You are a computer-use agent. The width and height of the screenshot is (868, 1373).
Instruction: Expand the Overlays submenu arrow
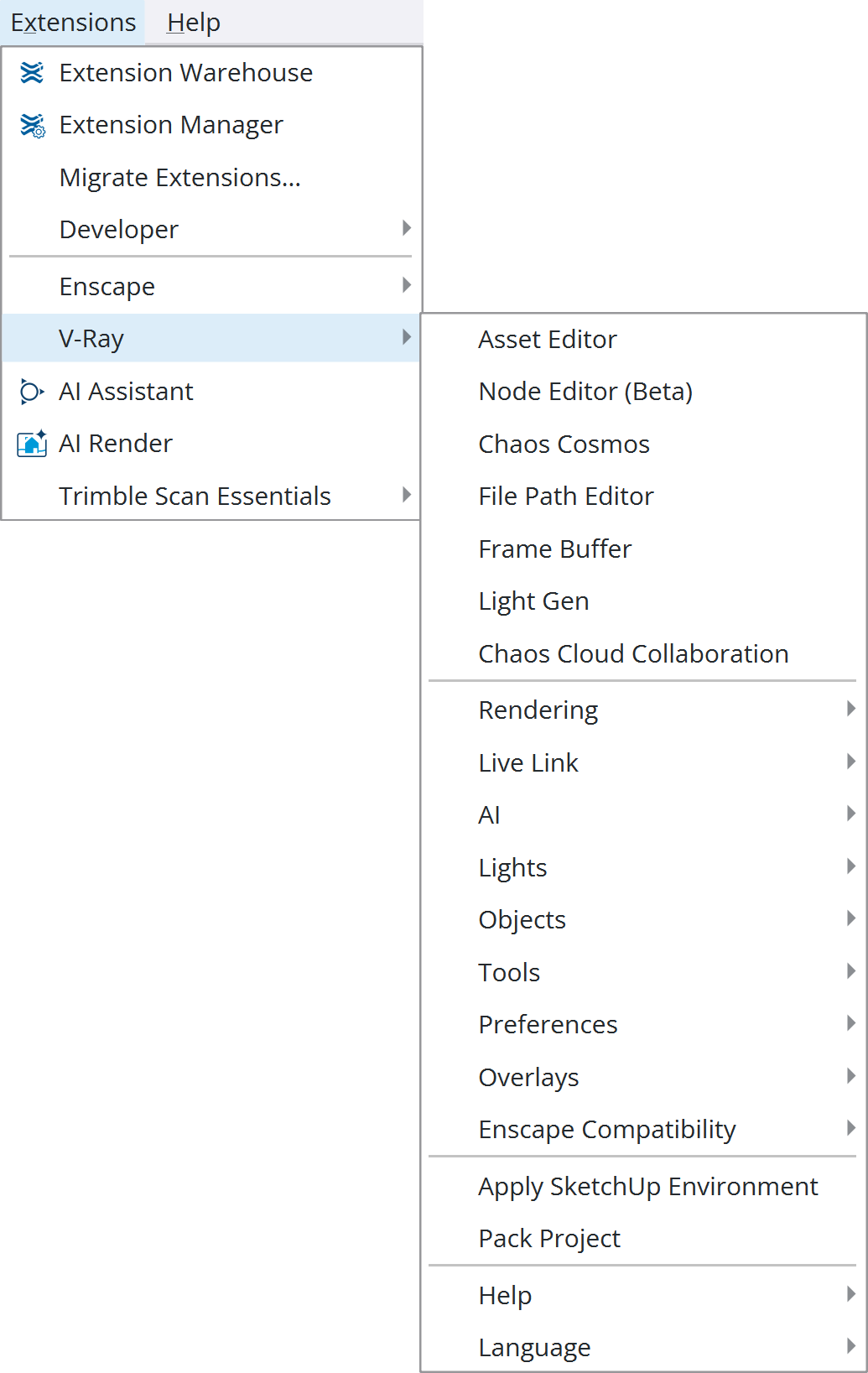tap(851, 1076)
